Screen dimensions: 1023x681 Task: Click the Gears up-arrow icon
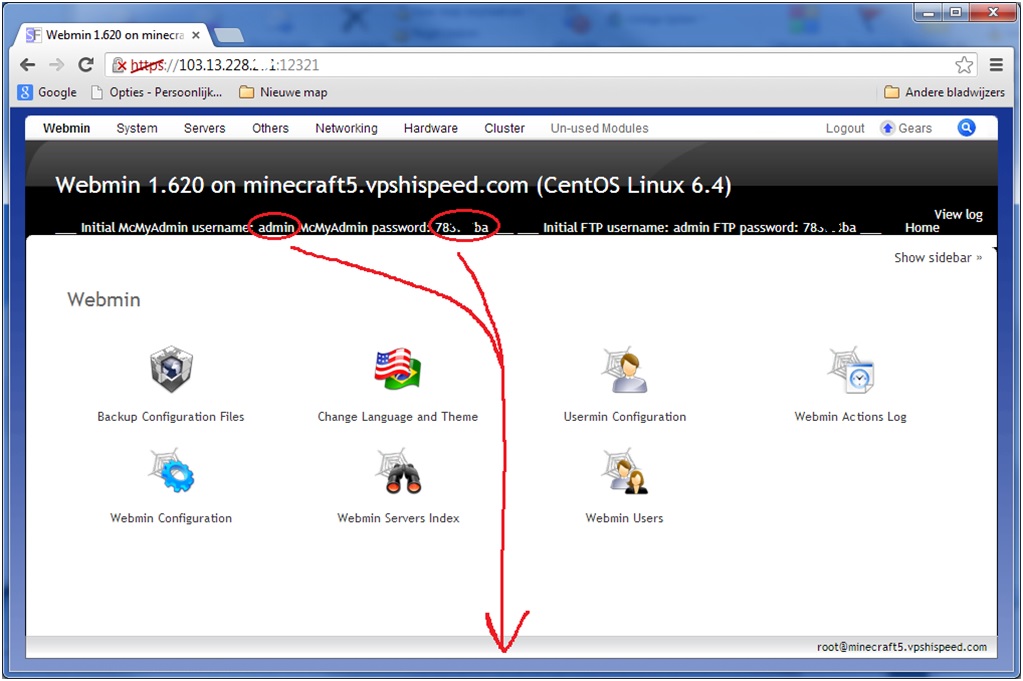pyautogui.click(x=887, y=128)
